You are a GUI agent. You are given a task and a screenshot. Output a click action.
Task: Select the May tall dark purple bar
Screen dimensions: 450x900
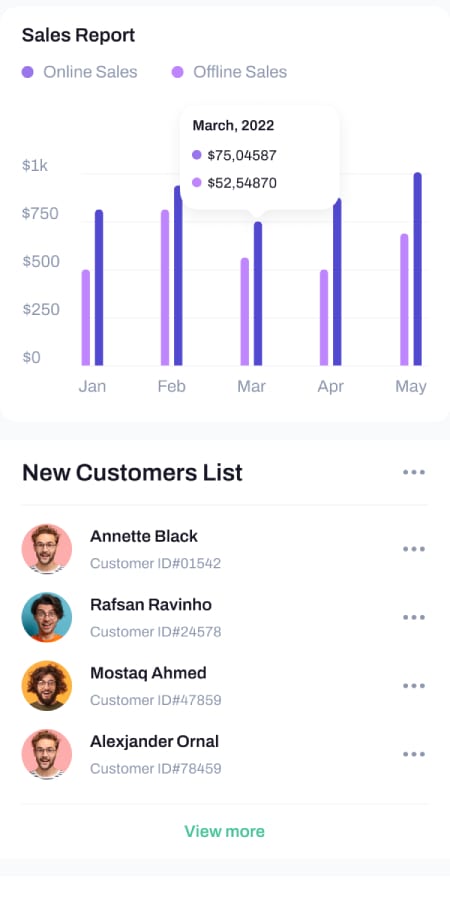pos(417,269)
